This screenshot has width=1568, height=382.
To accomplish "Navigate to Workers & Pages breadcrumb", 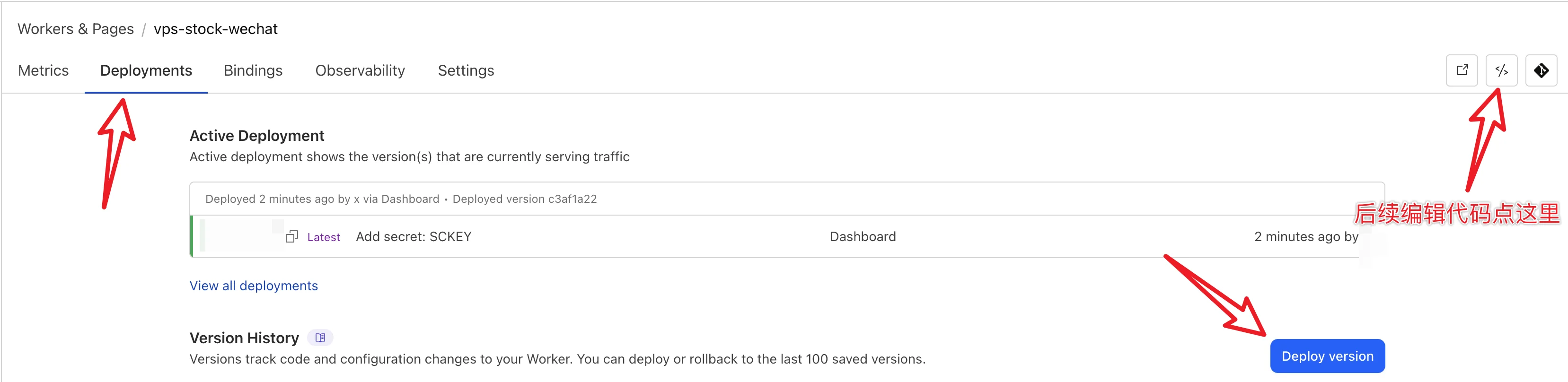I will [76, 28].
